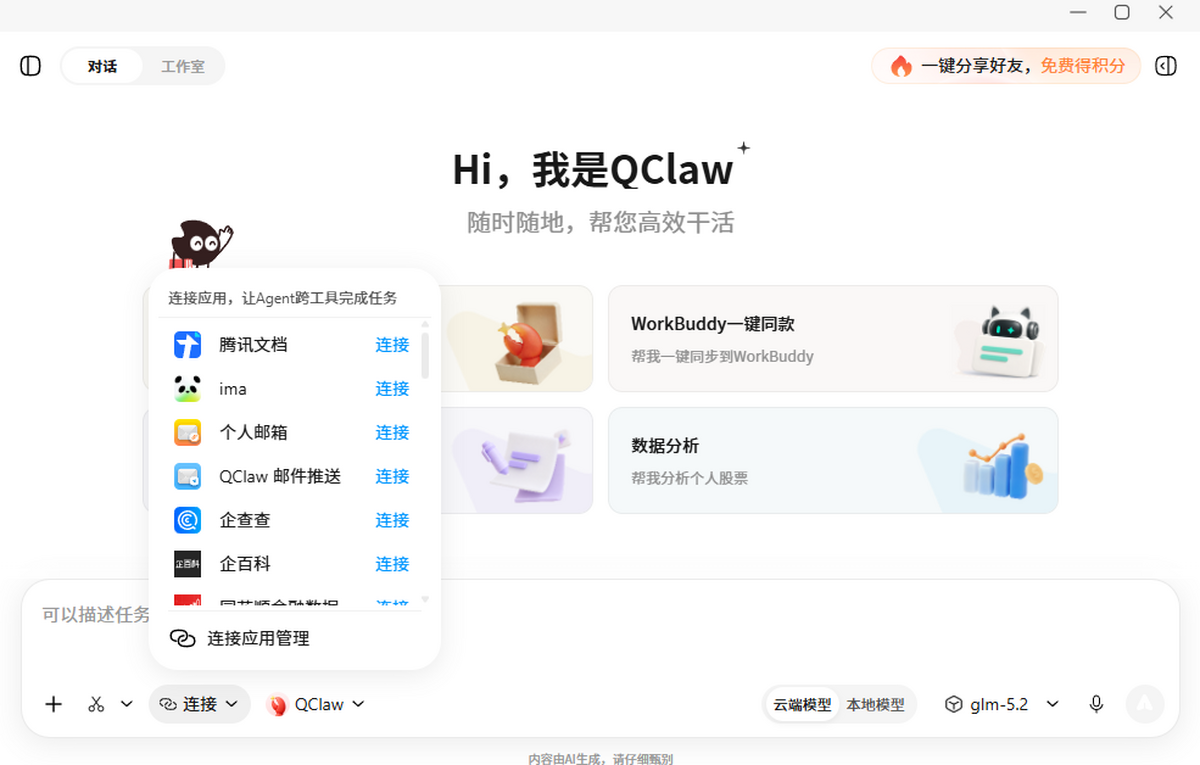Image resolution: width=1200 pixels, height=765 pixels.
Task: Connect 个人邮箱 via its 连接 link
Action: click(x=392, y=433)
